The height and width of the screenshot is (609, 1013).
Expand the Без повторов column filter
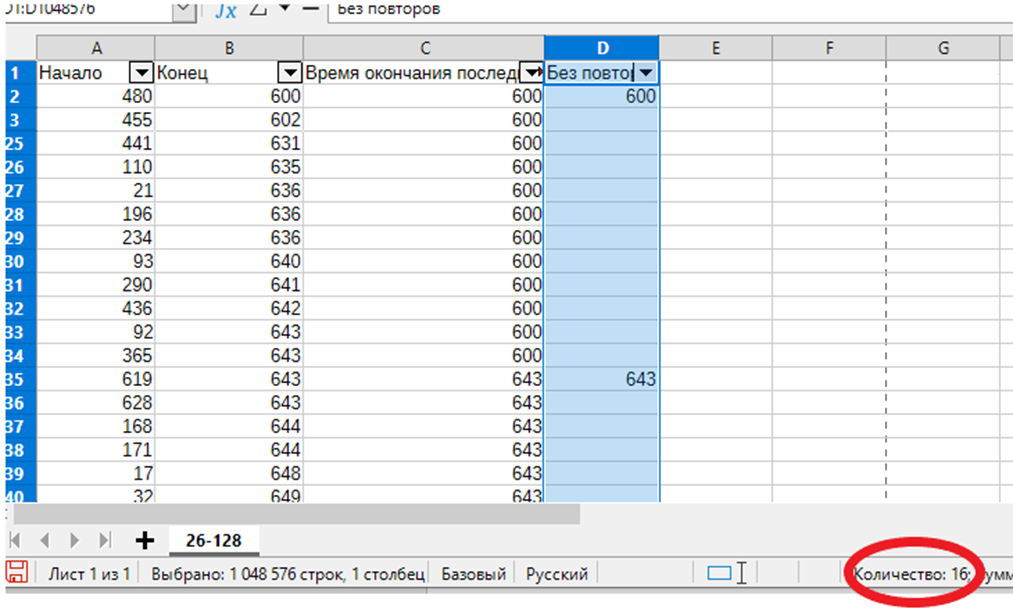pos(646,73)
